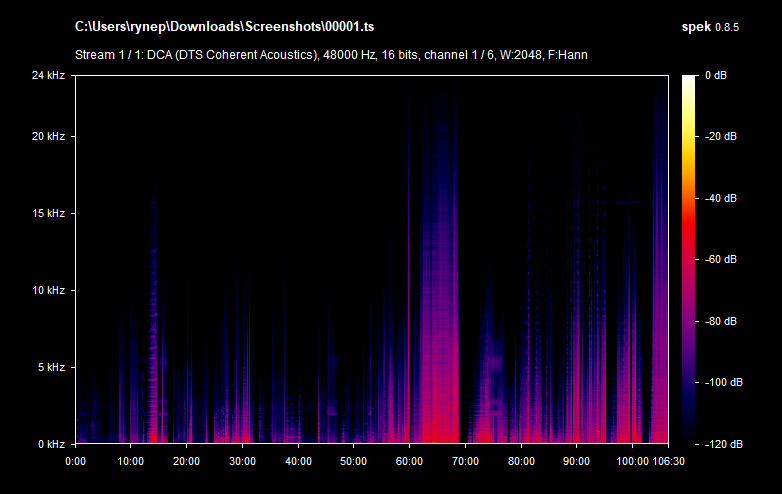Click the bright spectrogram band near 65 minutes
This screenshot has height=494, width=782.
438,300
